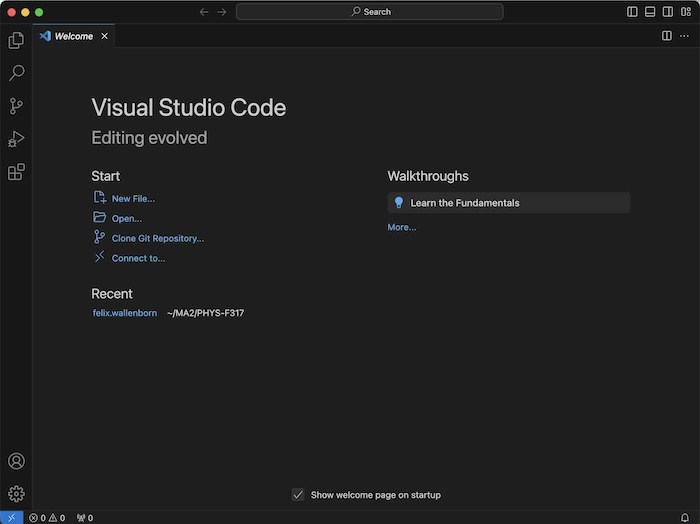
Task: Click the path text ~/MA2/PHYS-F317
Action: point(205,313)
